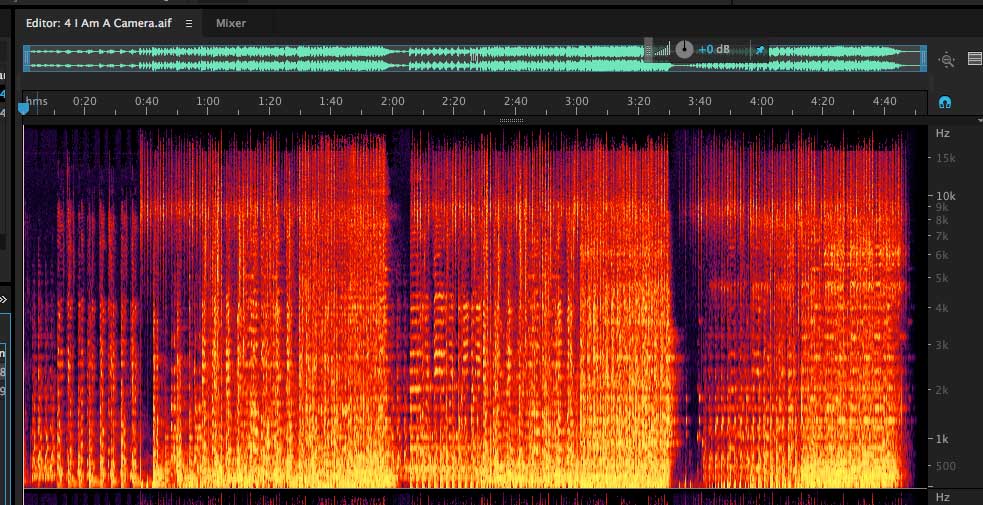The width and height of the screenshot is (983, 505).
Task: Click the 4:00 mark on the timeline ruler
Action: pyautogui.click(x=762, y=102)
